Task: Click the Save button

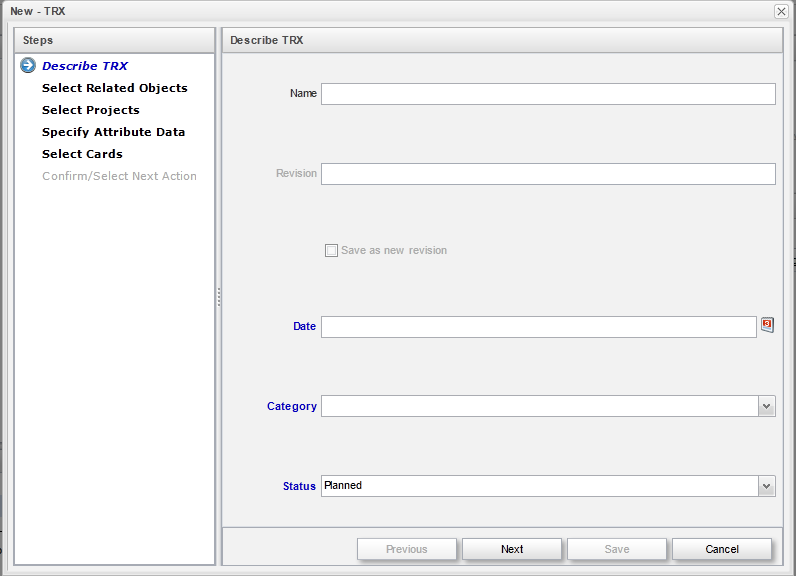Action: (617, 549)
